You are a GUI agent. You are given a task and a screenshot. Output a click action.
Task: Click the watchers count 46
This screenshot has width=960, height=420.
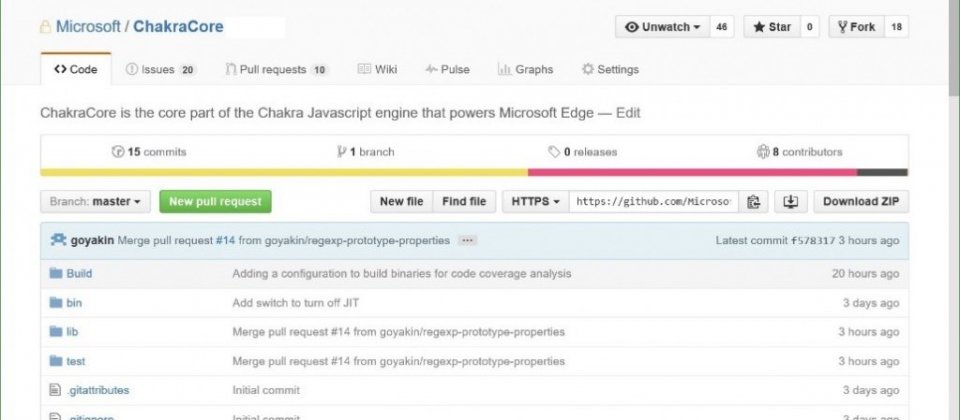[x=722, y=27]
